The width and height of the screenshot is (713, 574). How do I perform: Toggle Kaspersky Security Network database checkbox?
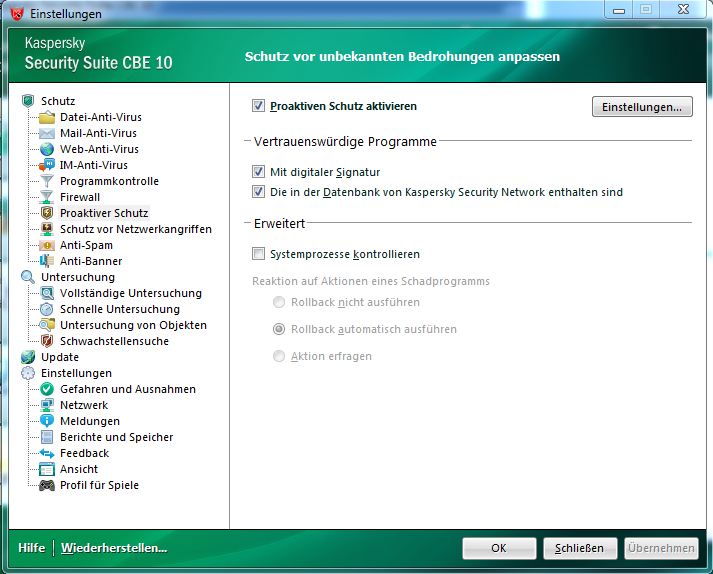(258, 191)
